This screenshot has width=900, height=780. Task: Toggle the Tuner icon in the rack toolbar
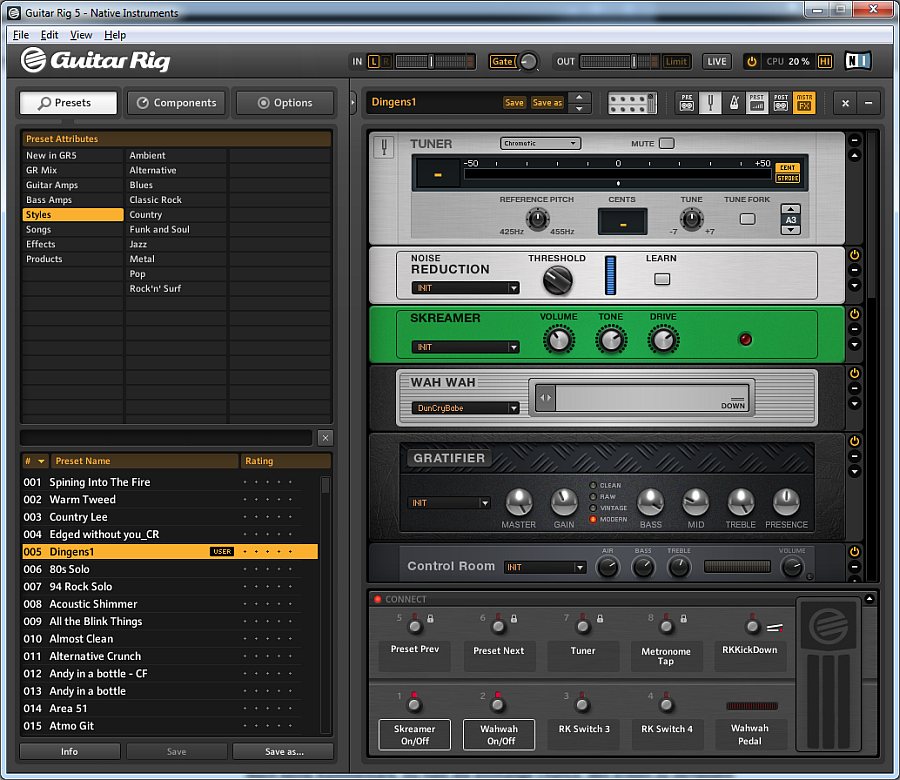click(x=709, y=102)
